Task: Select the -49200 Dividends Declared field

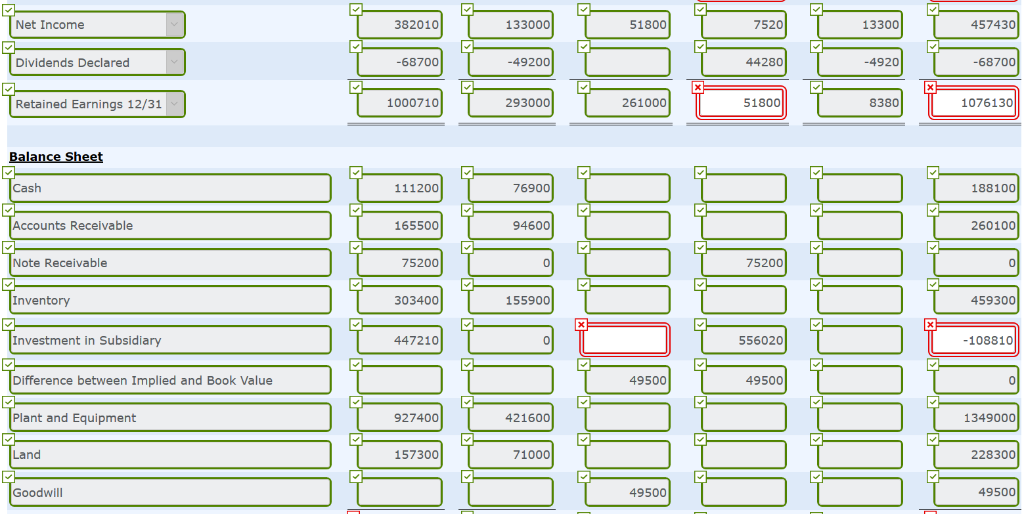Action: [511, 62]
